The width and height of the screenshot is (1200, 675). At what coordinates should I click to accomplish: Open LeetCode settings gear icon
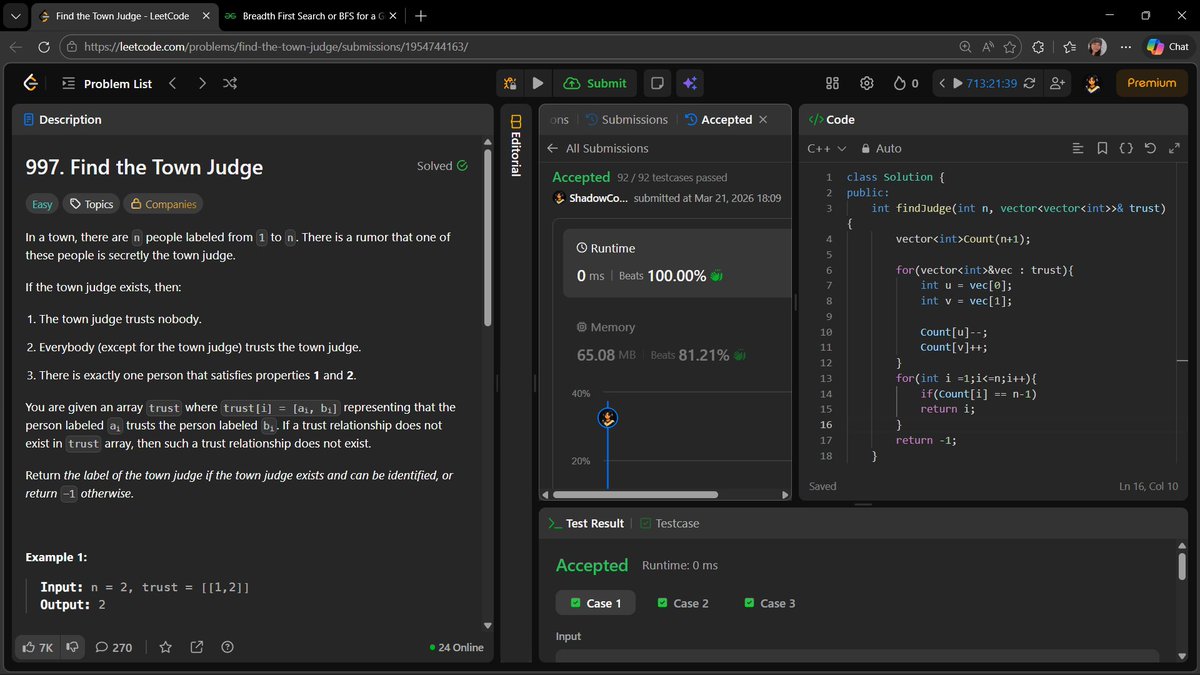pos(867,84)
